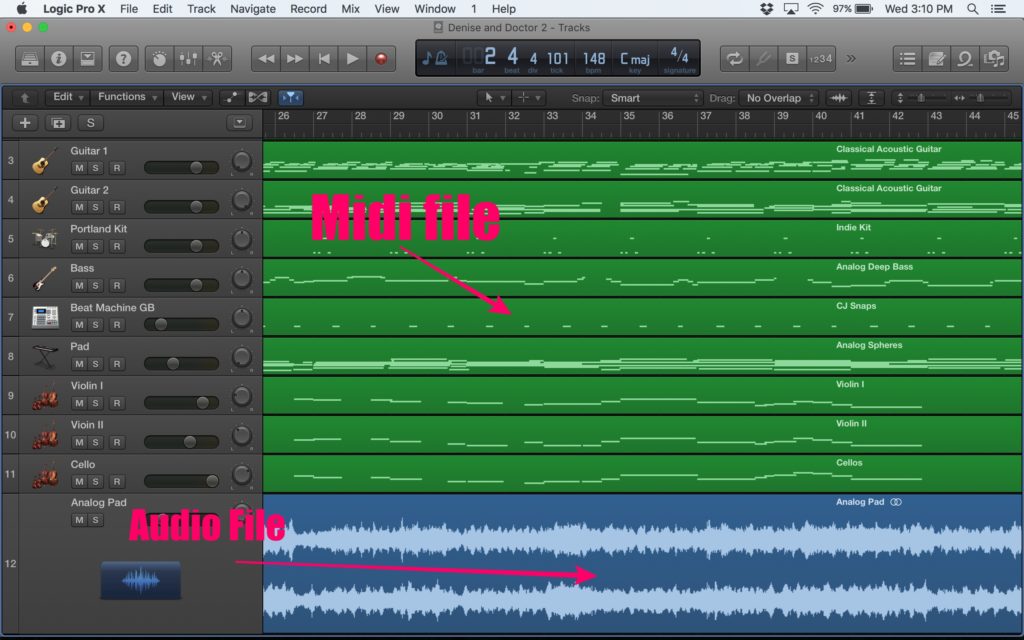Open the List Editors

point(907,59)
